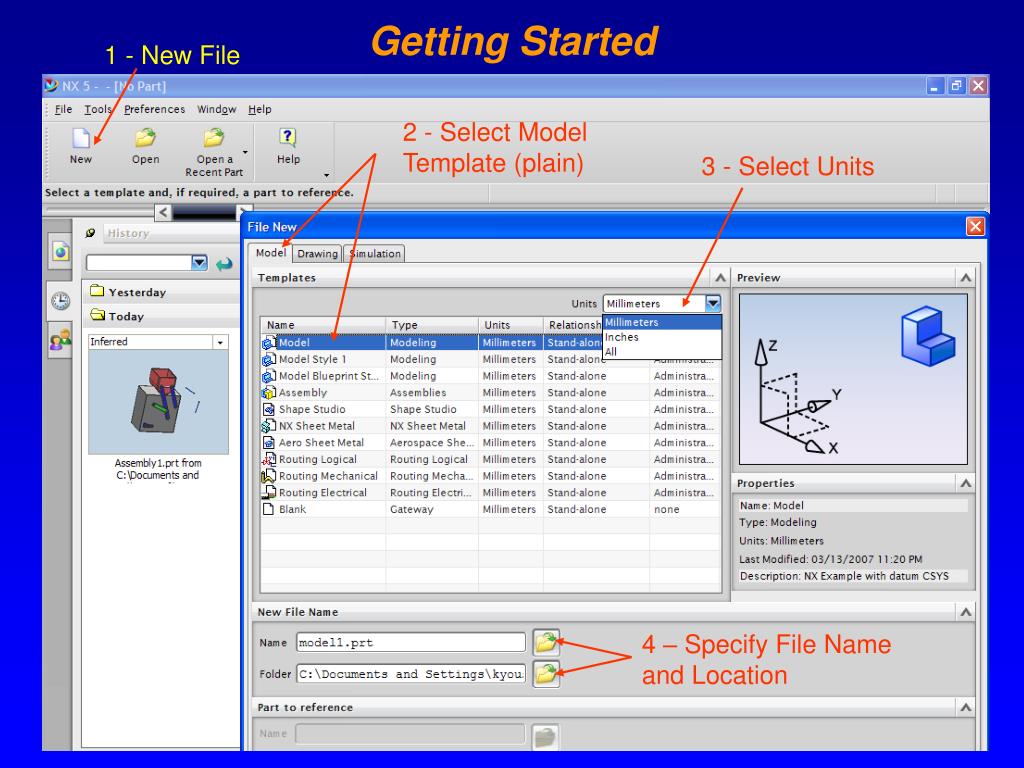Choose Inches in the Units list
The image size is (1024, 768).
tap(662, 337)
